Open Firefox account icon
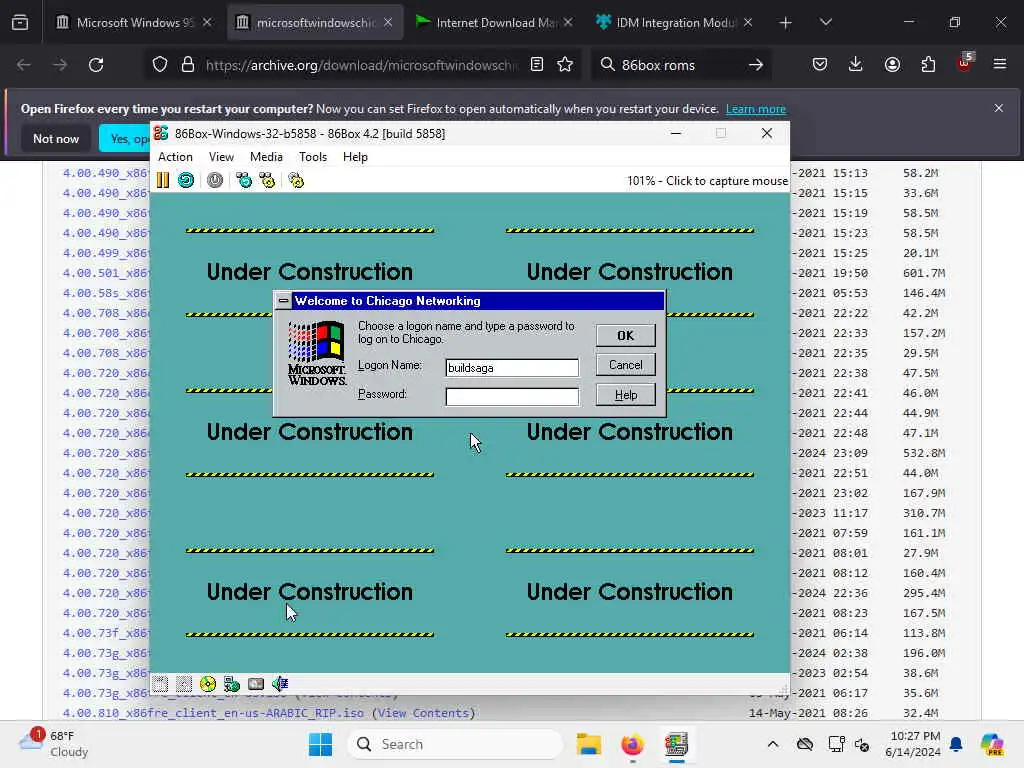This screenshot has width=1024, height=768. tap(892, 65)
